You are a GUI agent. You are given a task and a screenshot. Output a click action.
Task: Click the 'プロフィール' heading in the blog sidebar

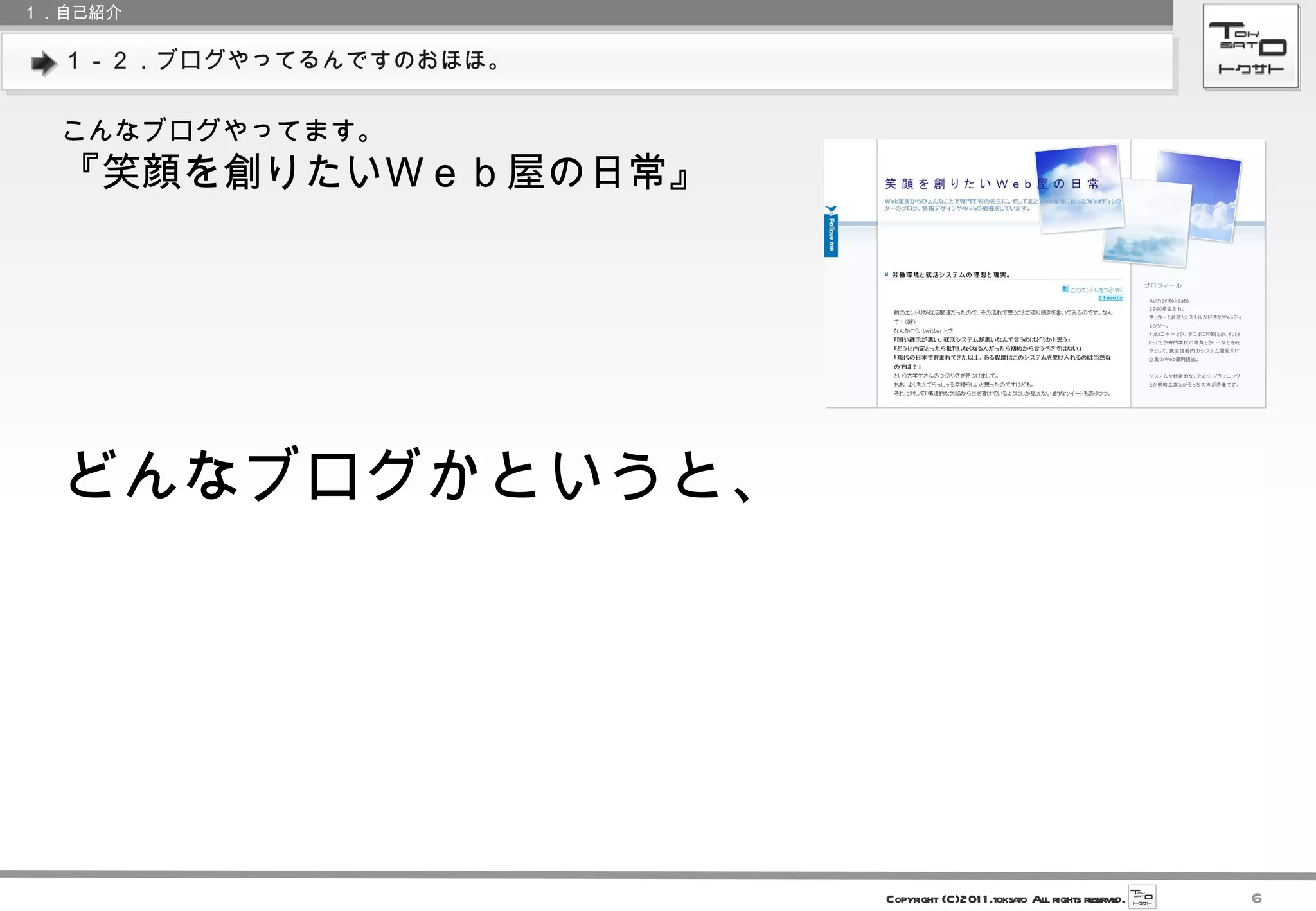pos(1162,285)
